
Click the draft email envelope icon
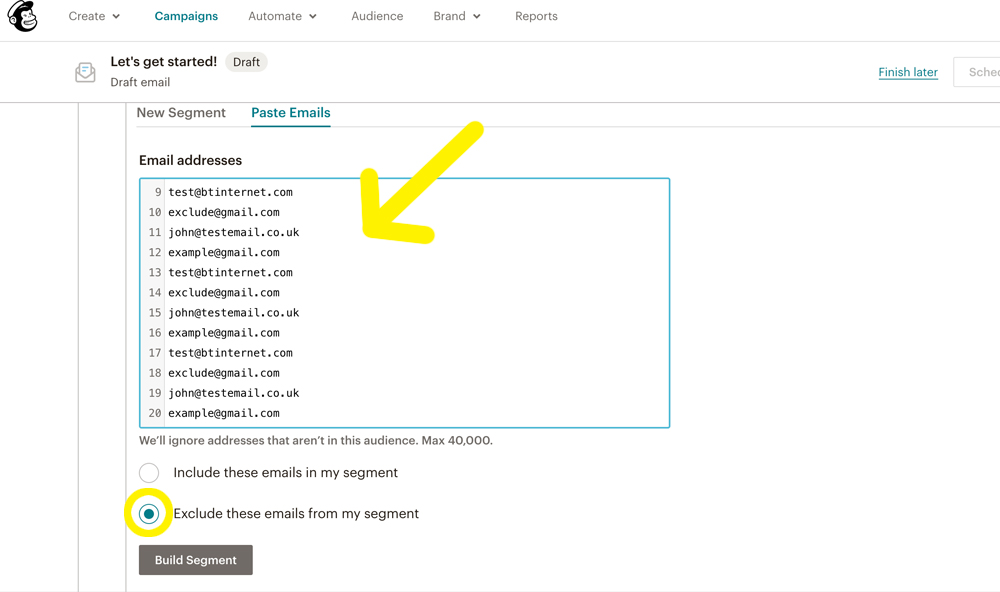pos(85,72)
